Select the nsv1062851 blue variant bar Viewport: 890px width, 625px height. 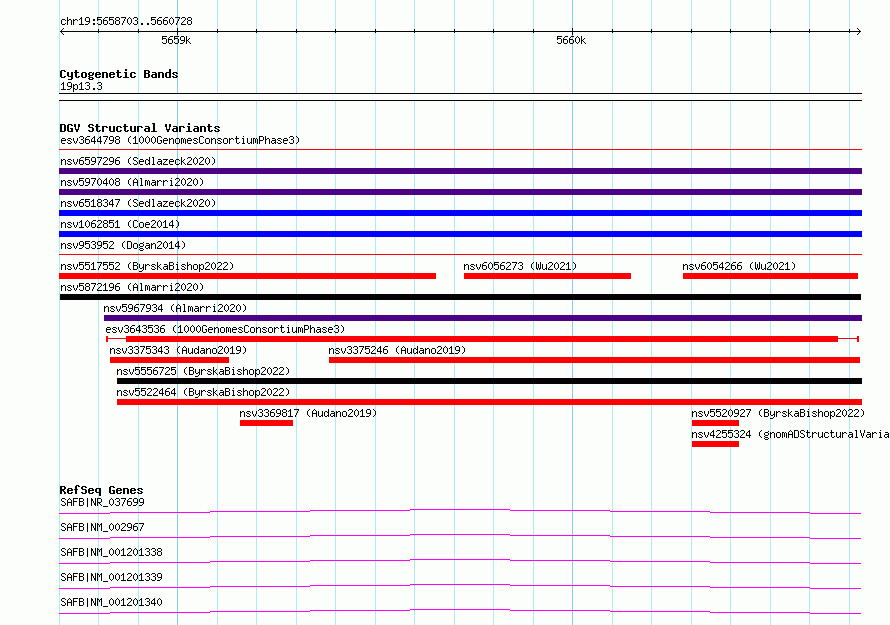[x=460, y=234]
